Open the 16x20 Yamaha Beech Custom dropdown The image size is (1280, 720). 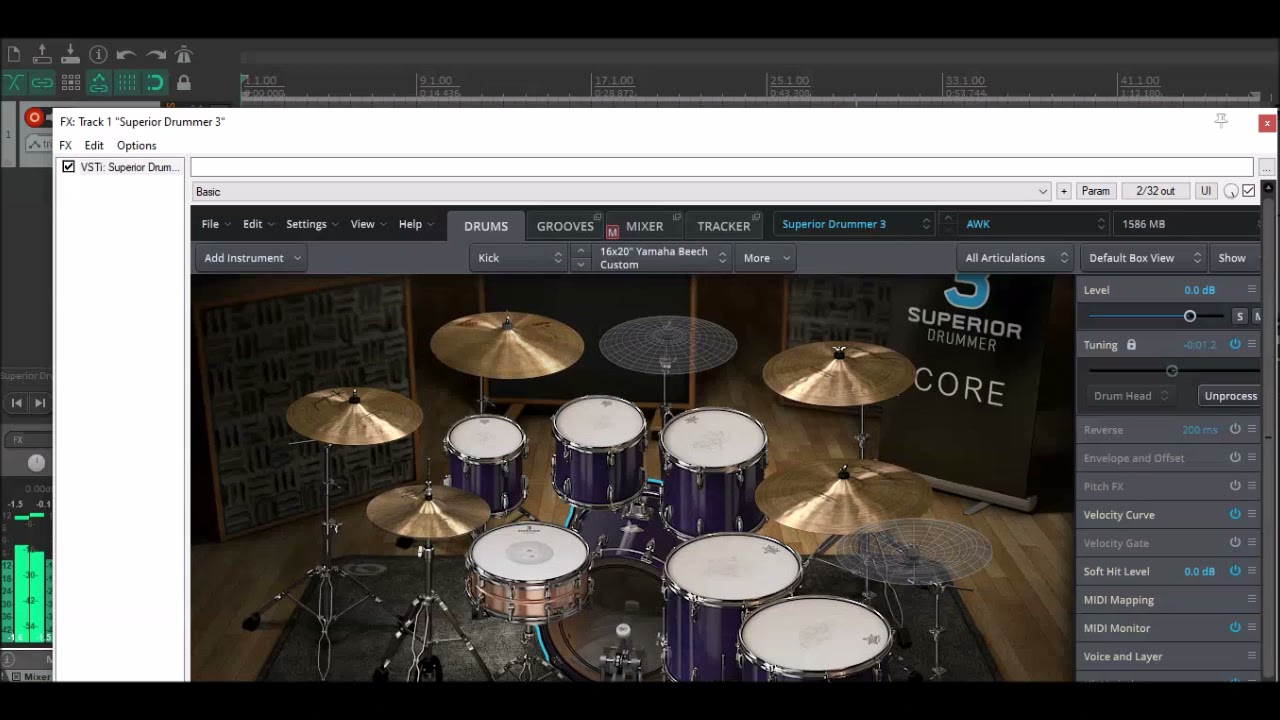click(661, 258)
